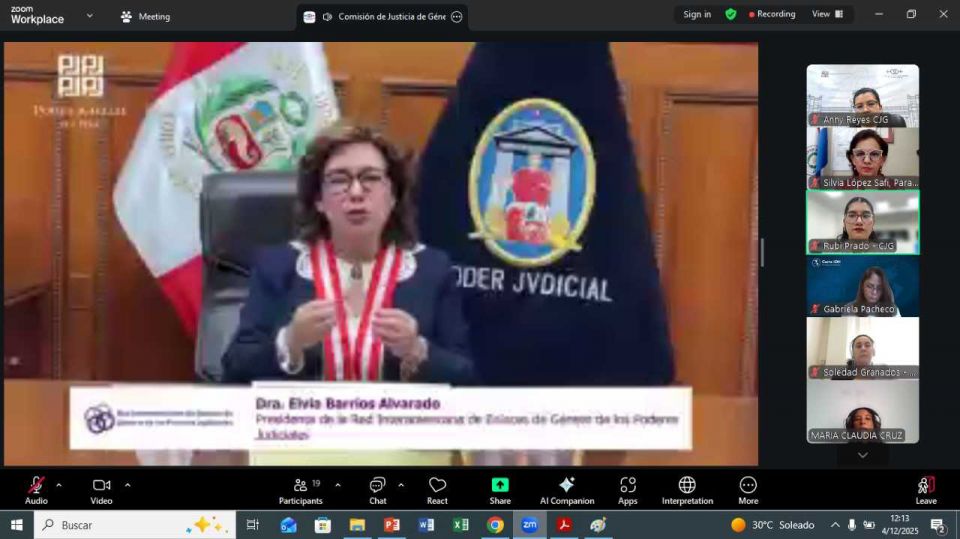This screenshot has height=539, width=960.
Task: Expand the audio settings arrow
Action: [x=59, y=485]
